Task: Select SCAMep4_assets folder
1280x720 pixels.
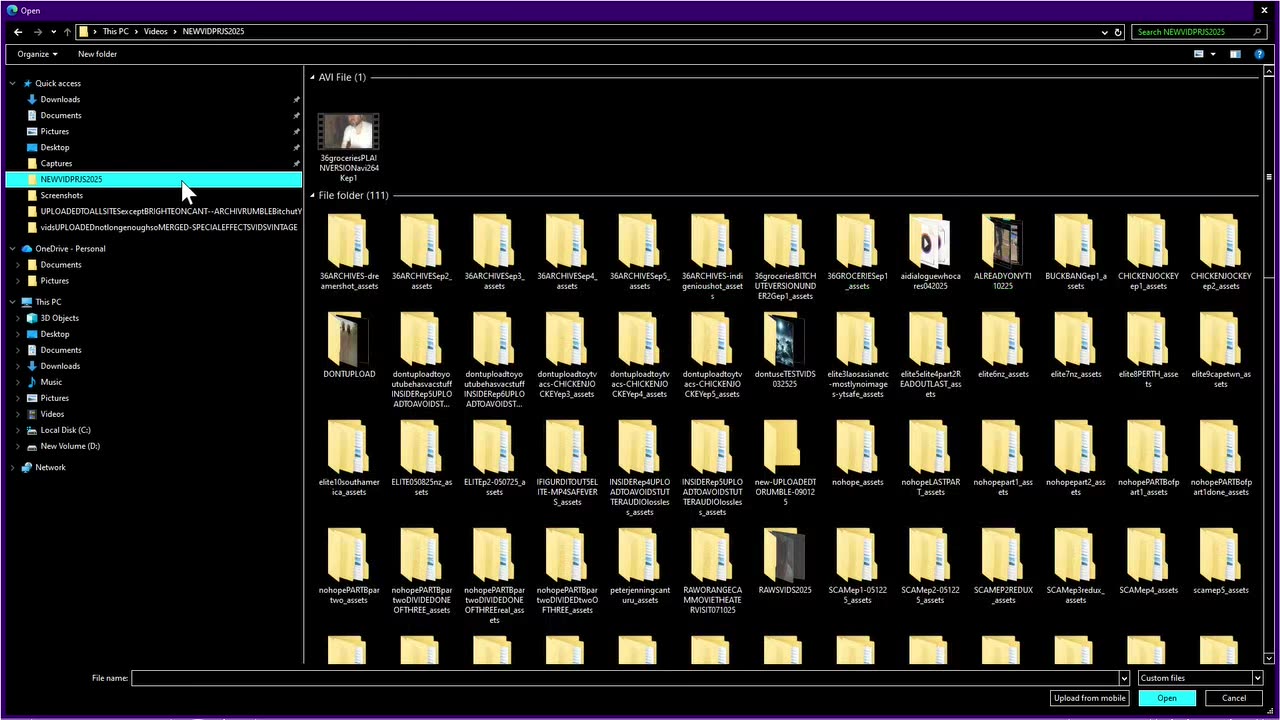Action: [x=1147, y=562]
